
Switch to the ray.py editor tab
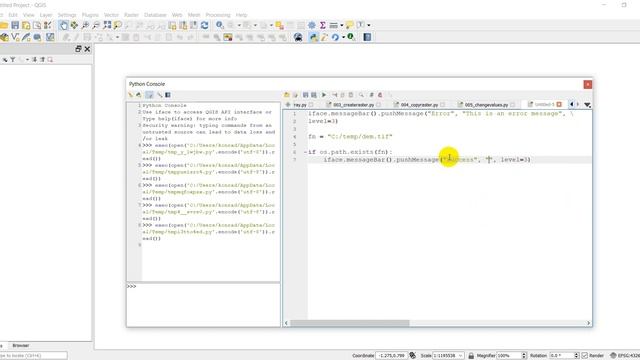tap(300, 105)
